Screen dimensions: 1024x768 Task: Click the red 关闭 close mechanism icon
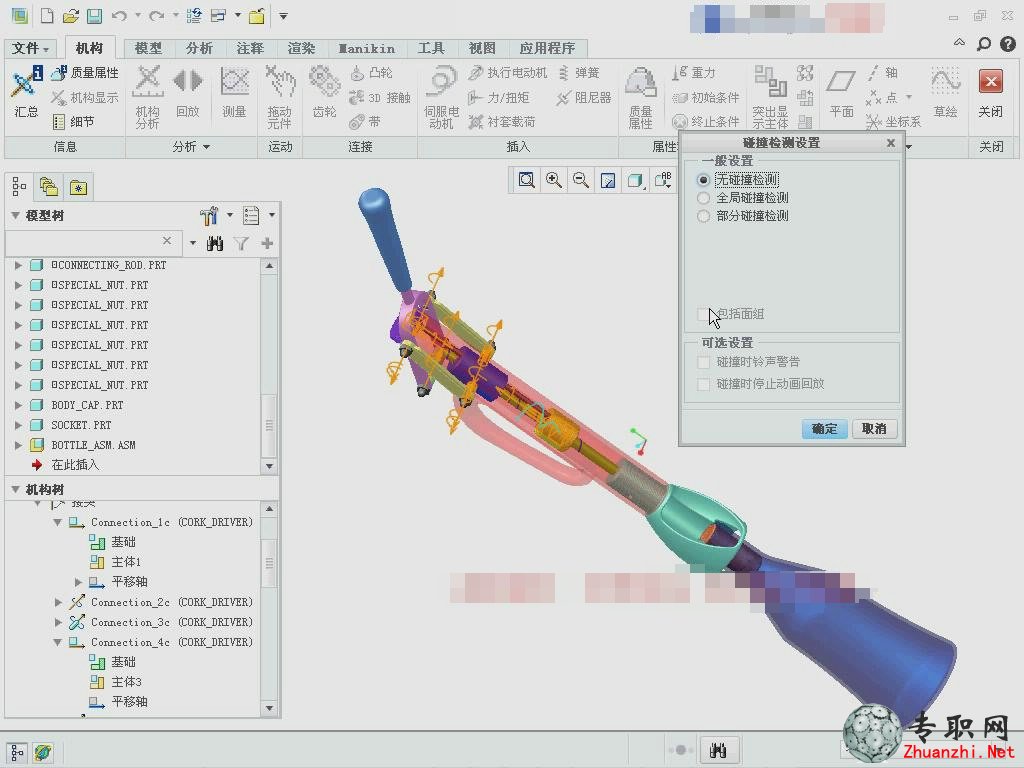pos(991,82)
